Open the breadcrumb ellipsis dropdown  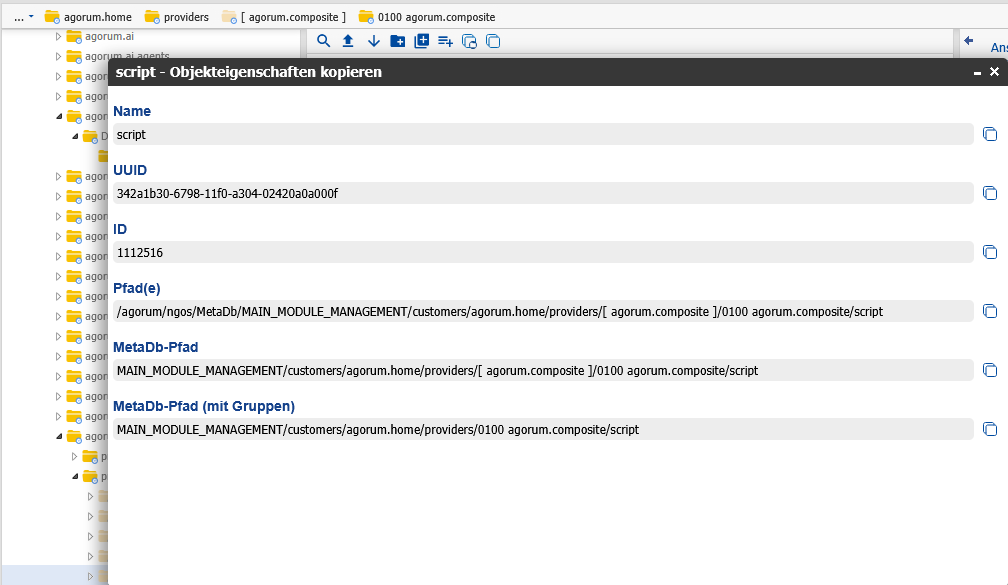[24, 17]
